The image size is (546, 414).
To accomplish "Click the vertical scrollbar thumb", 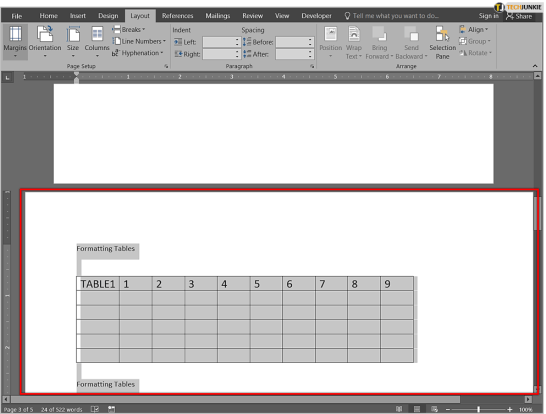I will [538, 214].
